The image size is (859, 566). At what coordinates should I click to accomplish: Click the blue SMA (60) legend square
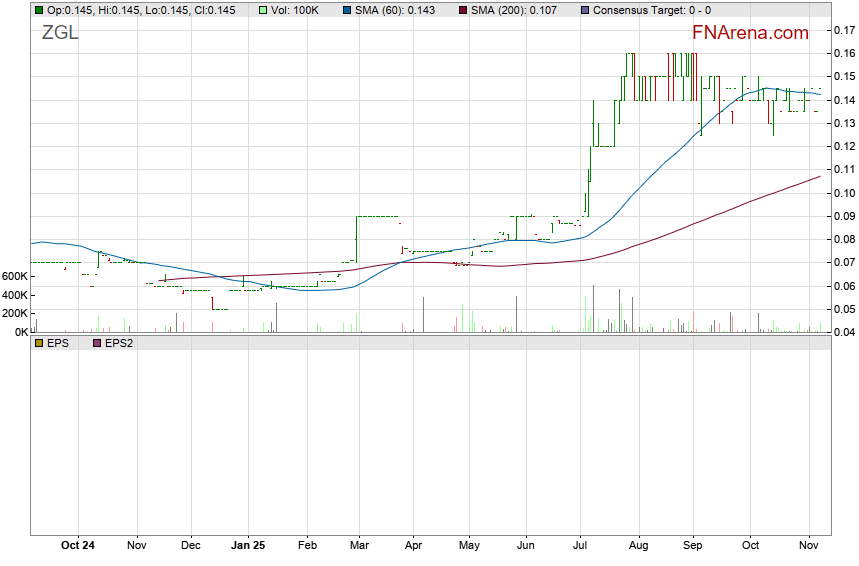point(346,10)
